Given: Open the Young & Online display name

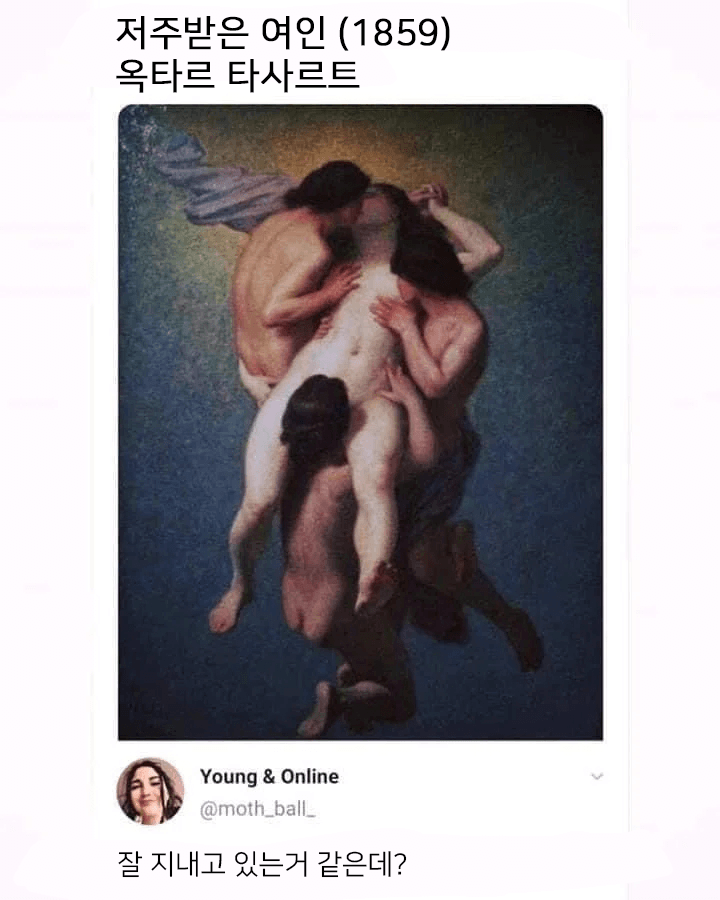Looking at the screenshot, I should pos(269,777).
